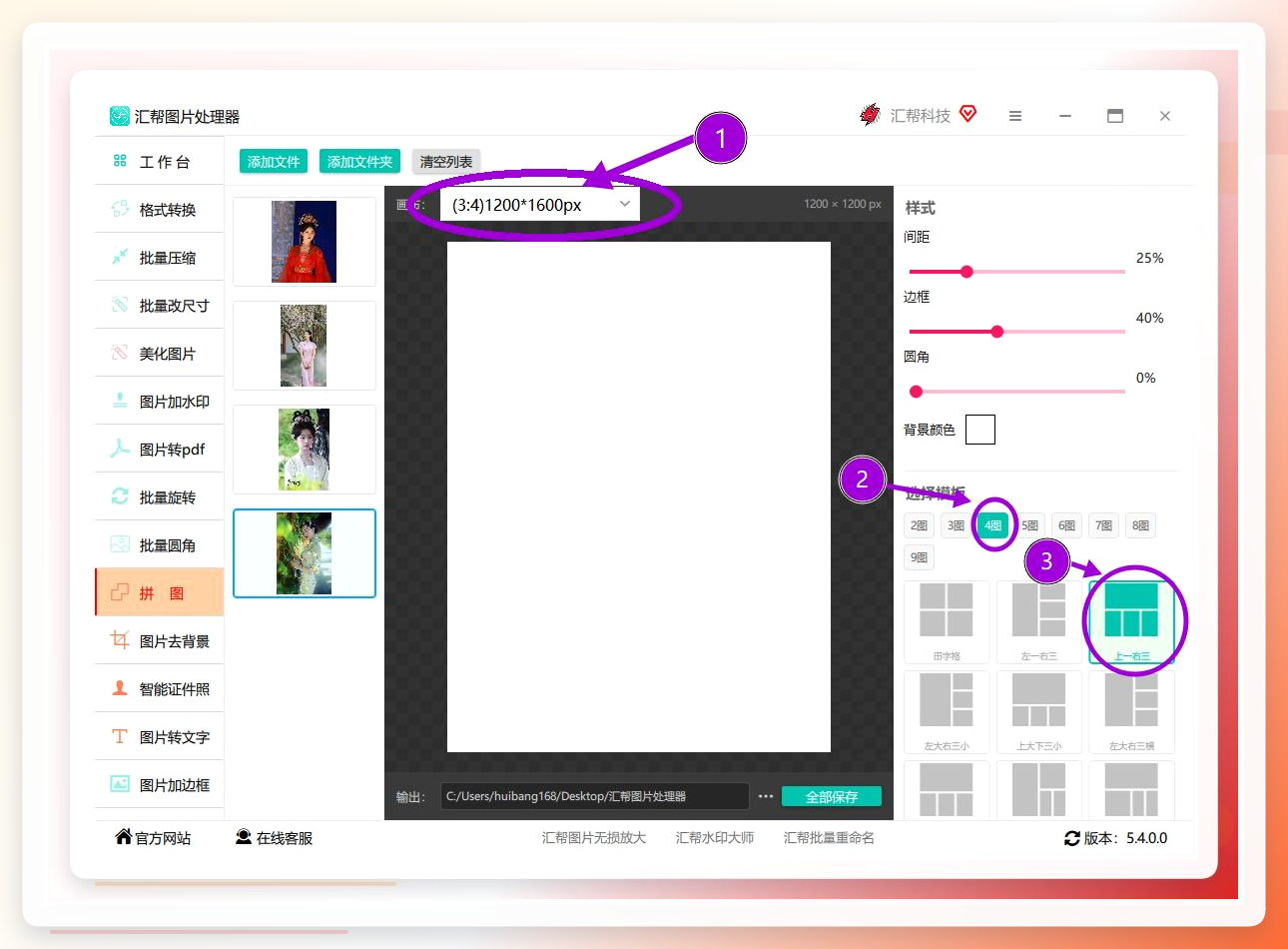Screen dimensions: 1288x949
Task: Click the 圆角 corner radius slider handle
Action: (x=916, y=392)
